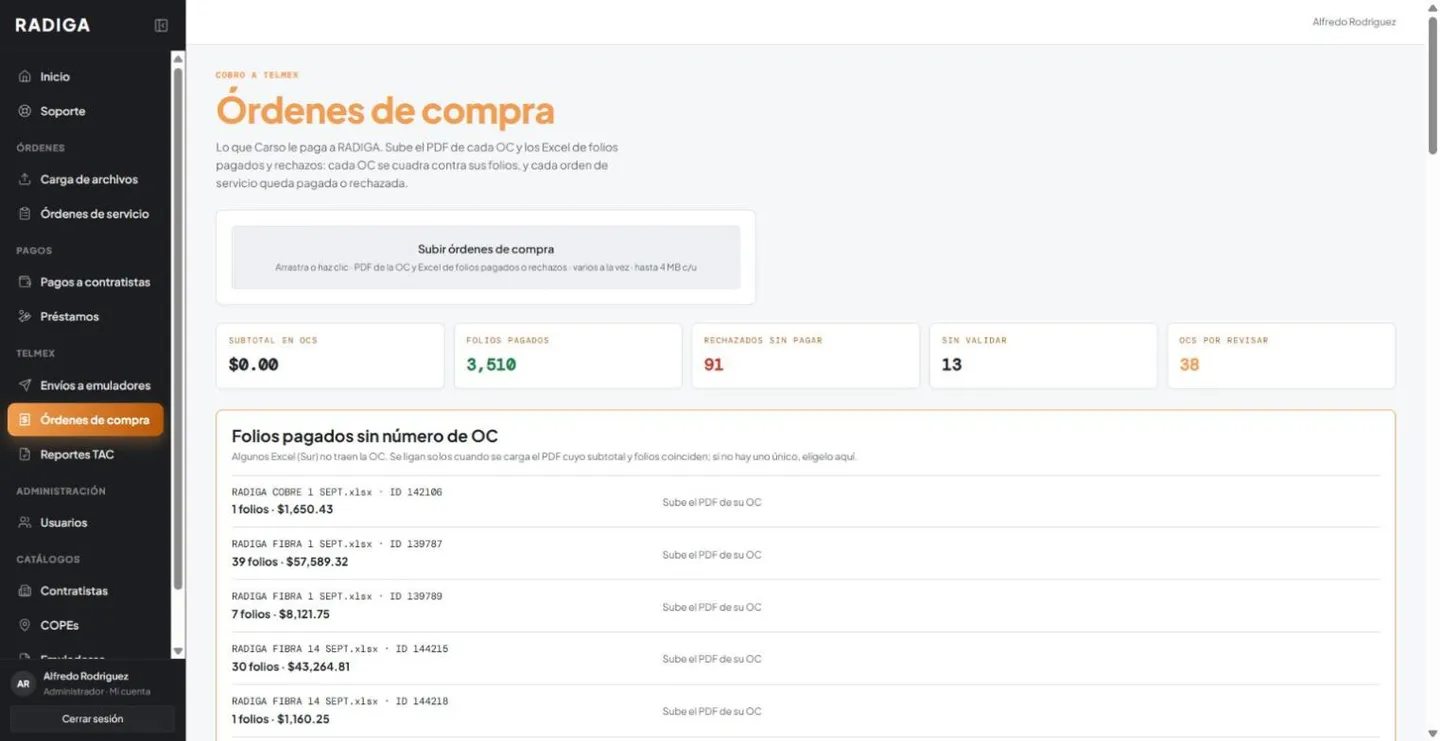Click the wallet icon for Pagos a contratistas
1440x741 pixels.
(25, 282)
